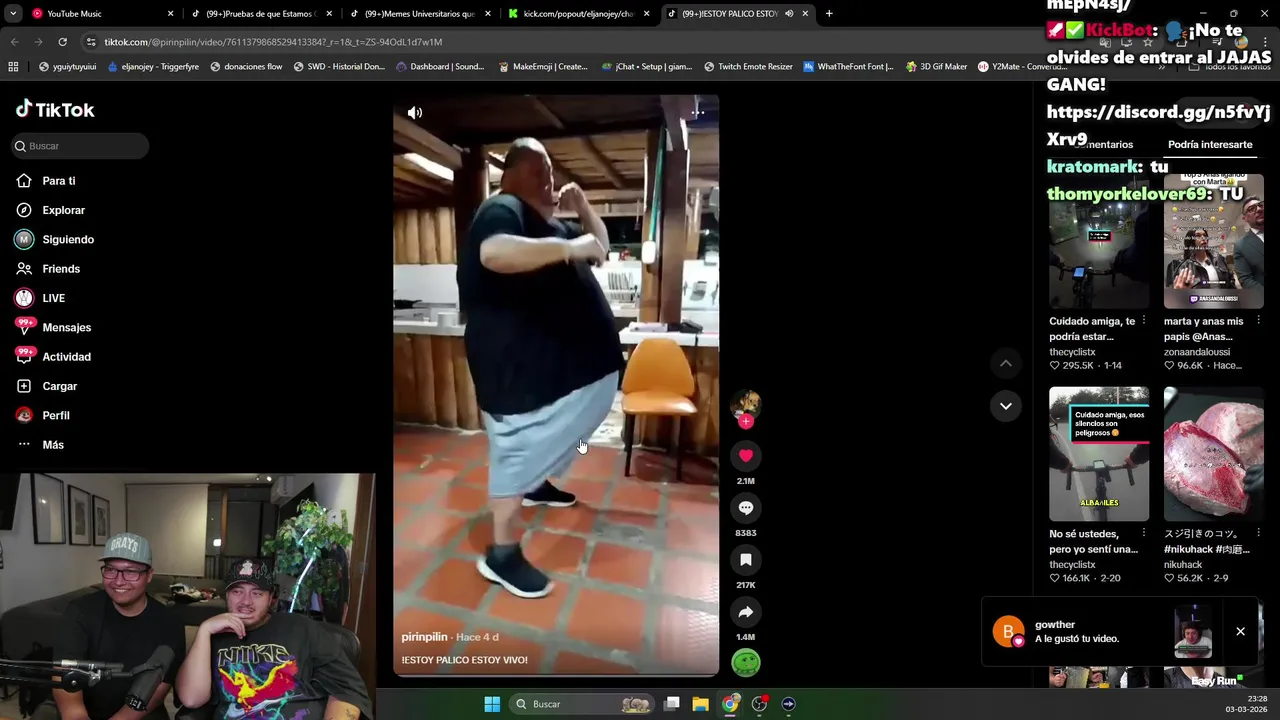Viewport: 1280px width, 720px height.
Task: Open 'eljanojey - Triggerfyre' bookmark
Action: click(x=152, y=67)
